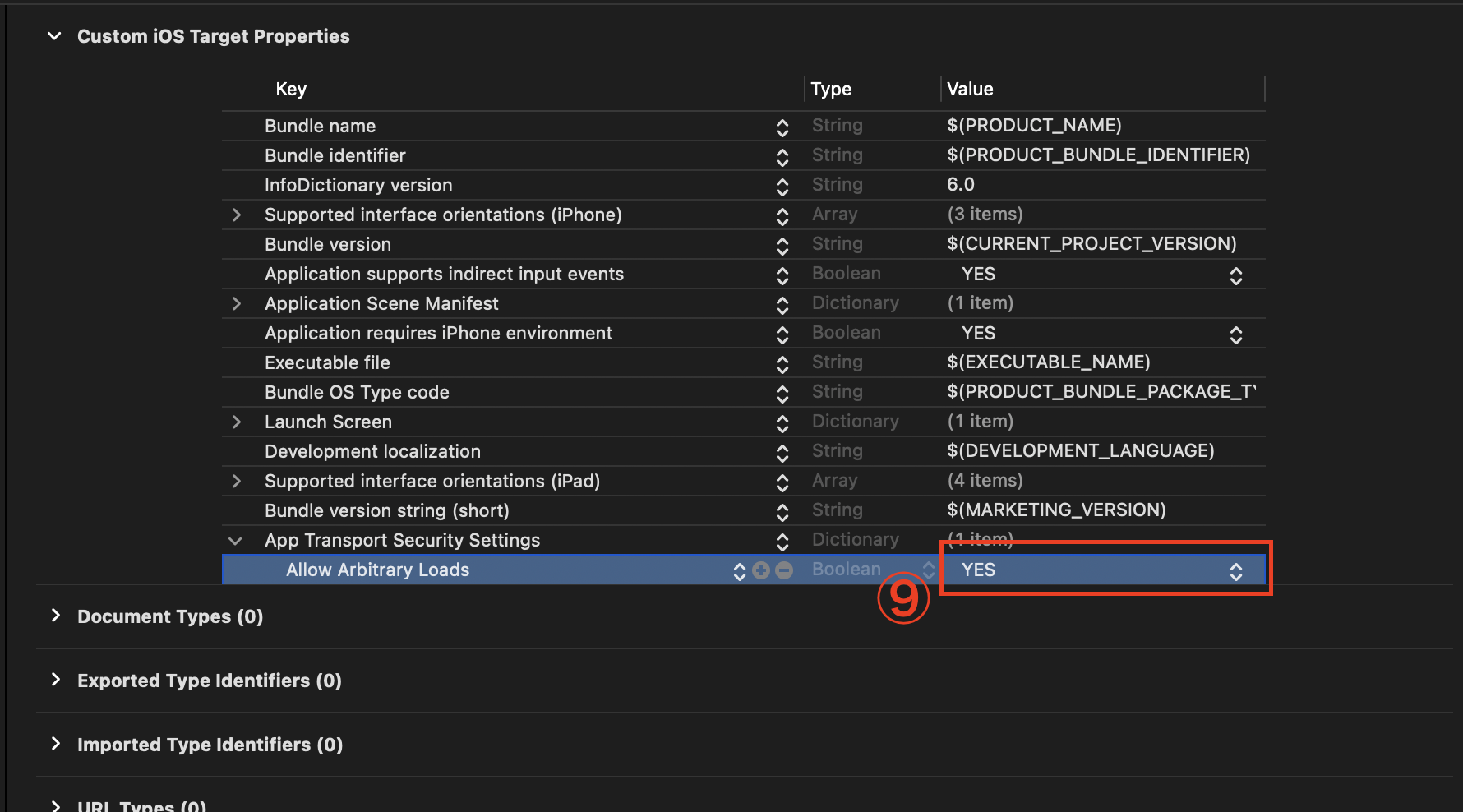Open key picker arrows for Allow Arbitrary Loads

tap(739, 570)
